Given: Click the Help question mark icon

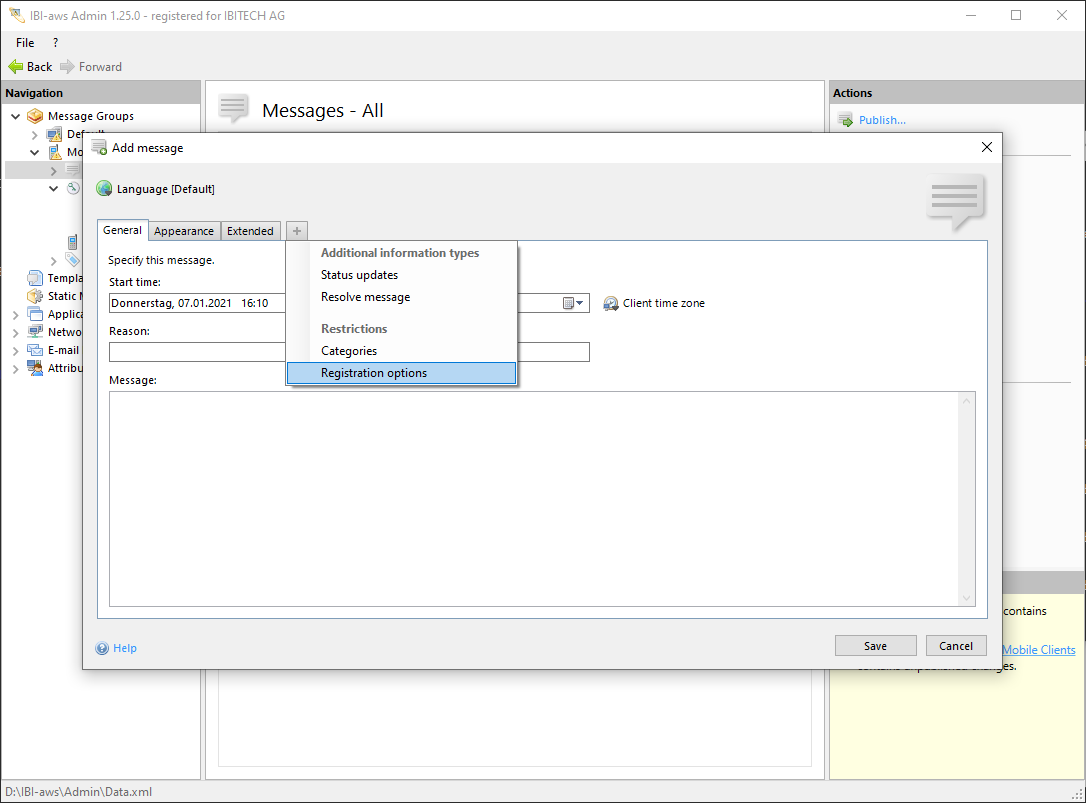Looking at the screenshot, I should coord(102,648).
